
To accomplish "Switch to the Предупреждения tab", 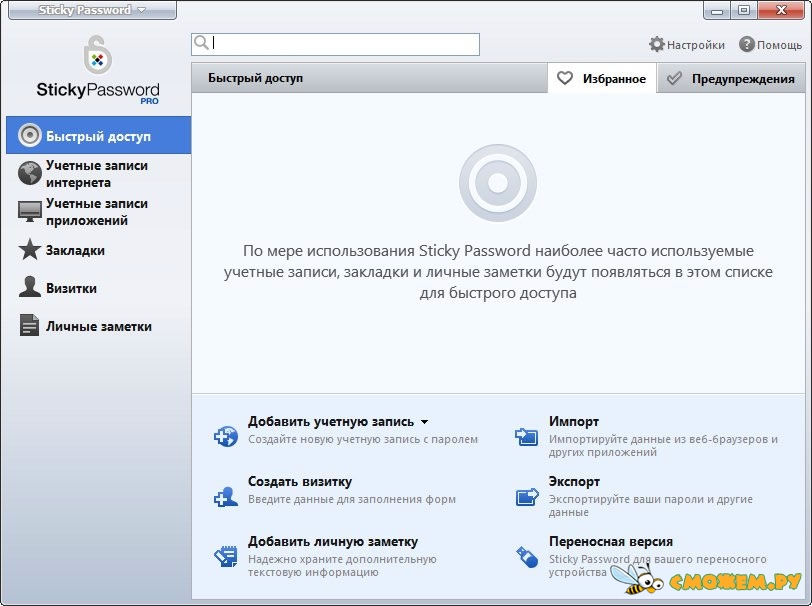I will click(x=731, y=79).
